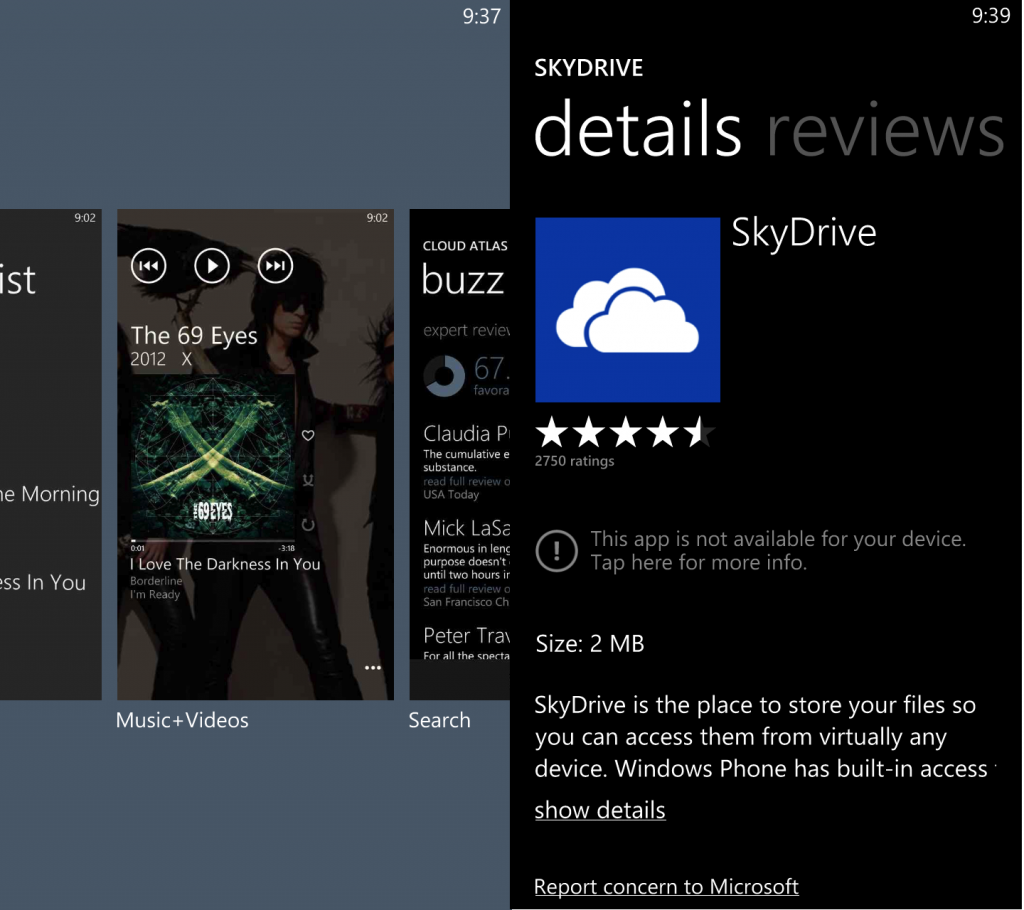Tap the SkyDrive app title next to the icon
The width and height of the screenshot is (1024, 910).
point(804,233)
